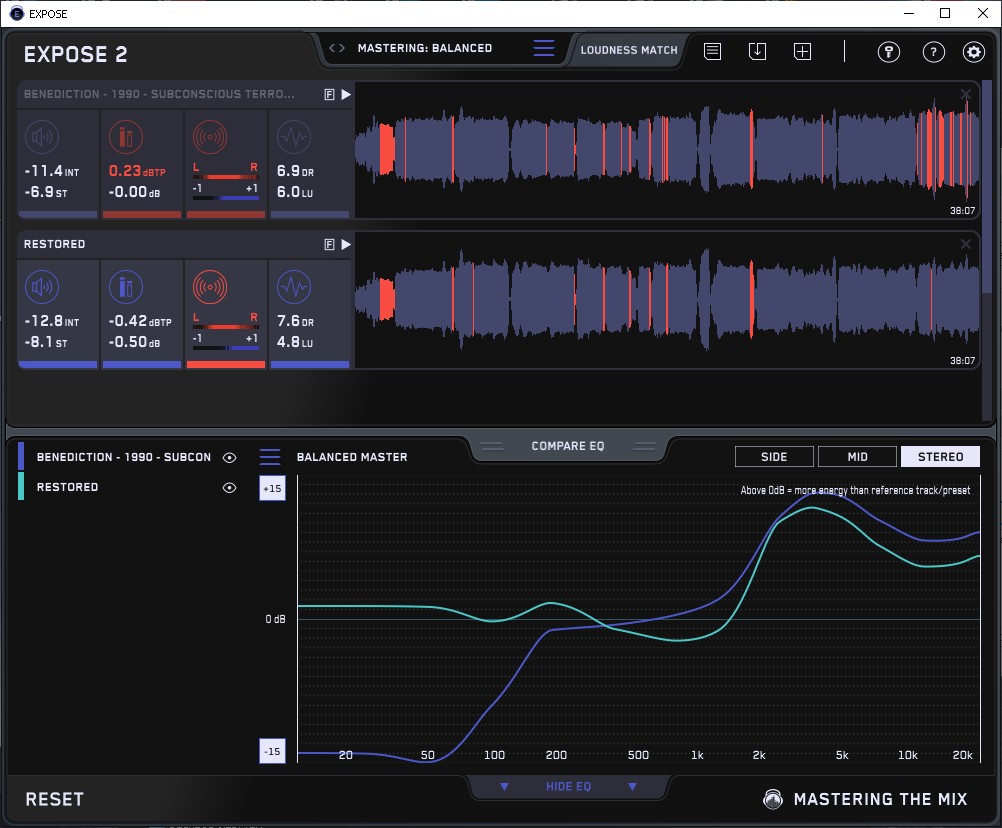Open the Balanced Master reference menu

click(270, 457)
